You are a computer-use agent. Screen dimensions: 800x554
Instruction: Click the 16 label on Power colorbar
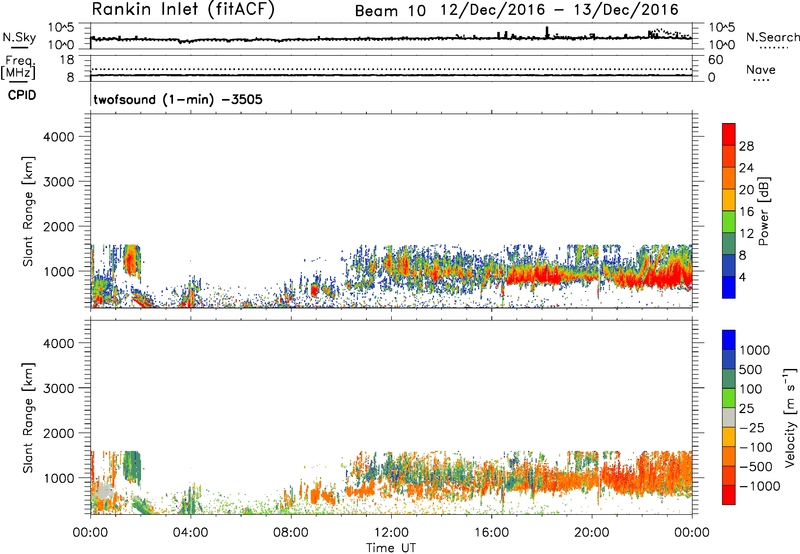click(746, 212)
